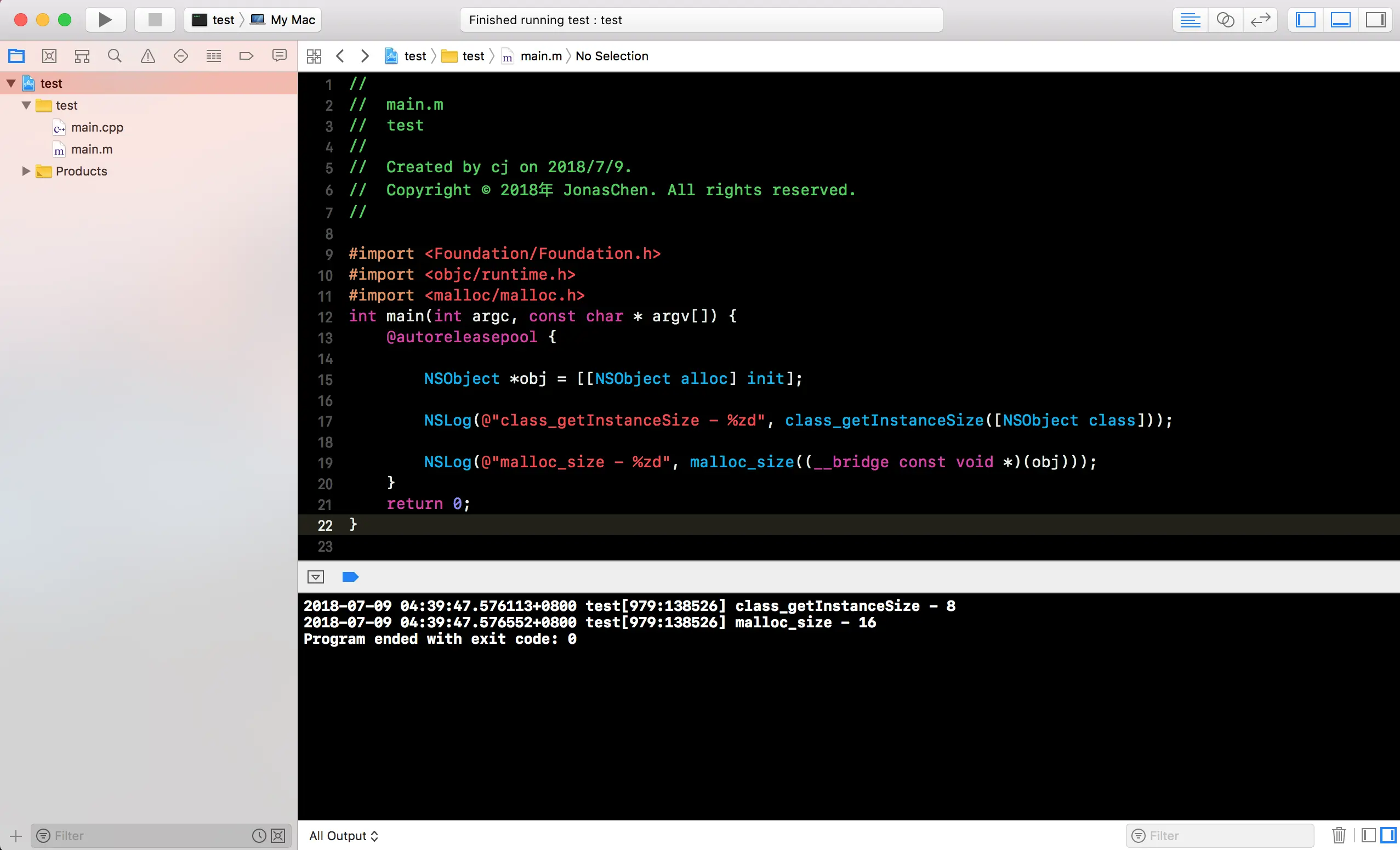Show the Assistant editor overlapping-circles icon
Image resolution: width=1400 pixels, height=850 pixels.
1225,20
